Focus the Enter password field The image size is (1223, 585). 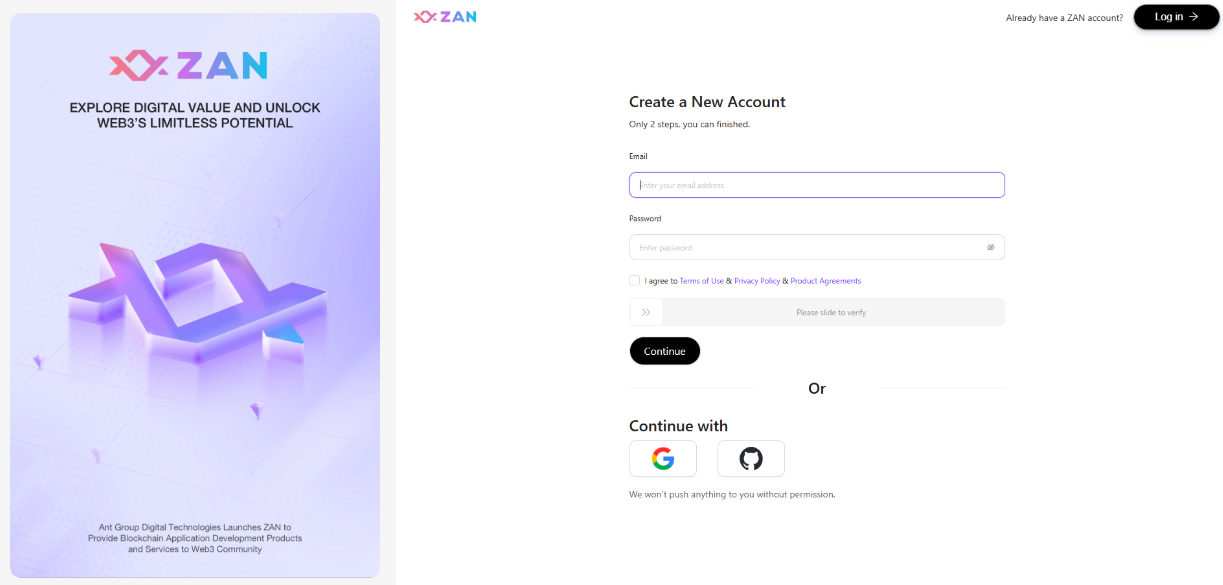tap(806, 247)
